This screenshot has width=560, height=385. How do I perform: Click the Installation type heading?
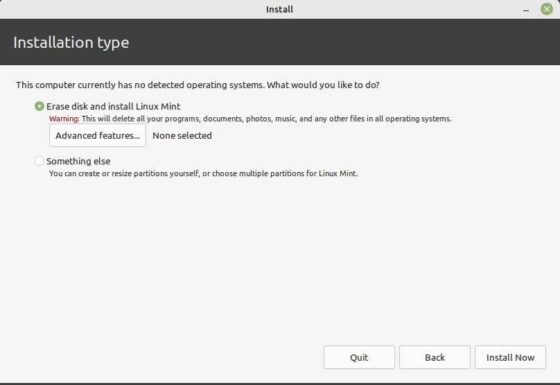click(71, 42)
